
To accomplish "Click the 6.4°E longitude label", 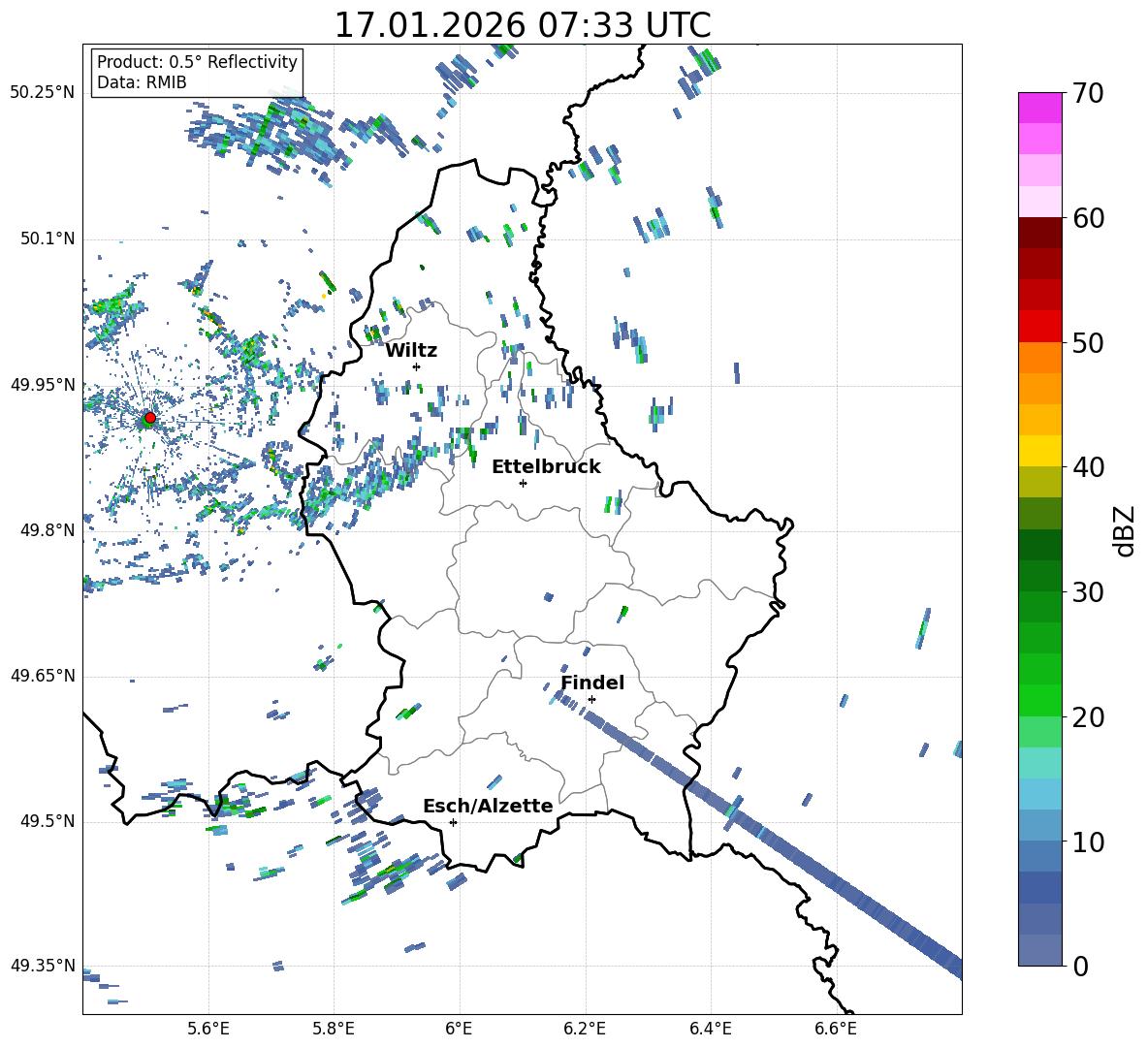I will tap(710, 1029).
